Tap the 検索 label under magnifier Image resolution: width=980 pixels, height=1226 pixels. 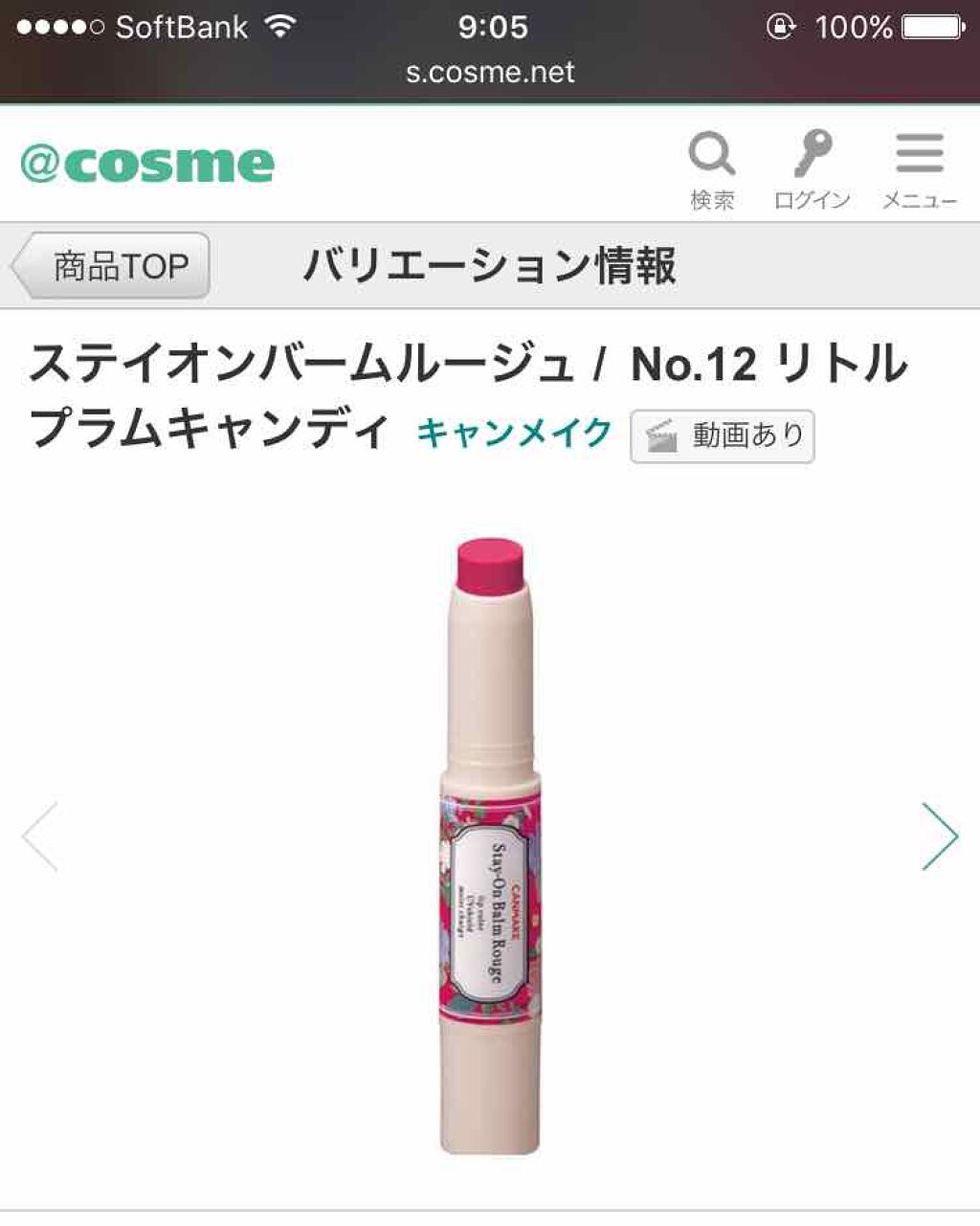point(712,200)
